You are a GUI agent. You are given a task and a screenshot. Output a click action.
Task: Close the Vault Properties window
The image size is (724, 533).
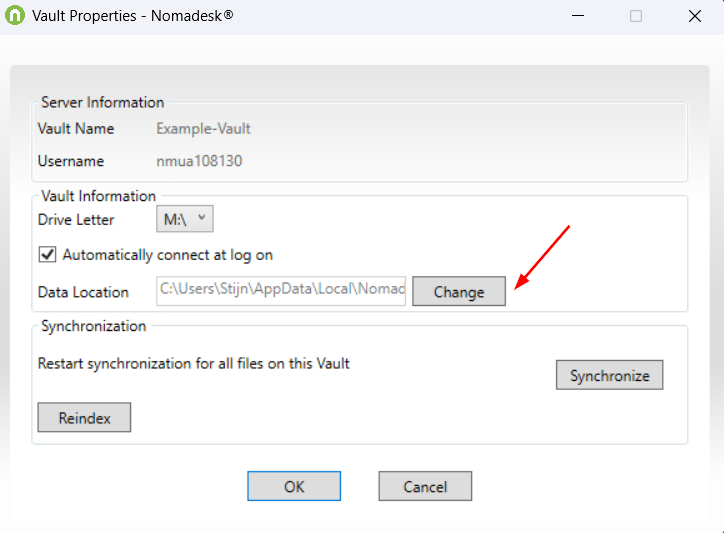click(x=694, y=16)
